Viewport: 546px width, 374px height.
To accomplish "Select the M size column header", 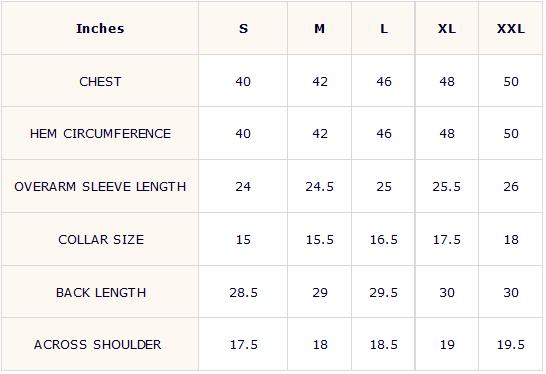I will pos(319,28).
